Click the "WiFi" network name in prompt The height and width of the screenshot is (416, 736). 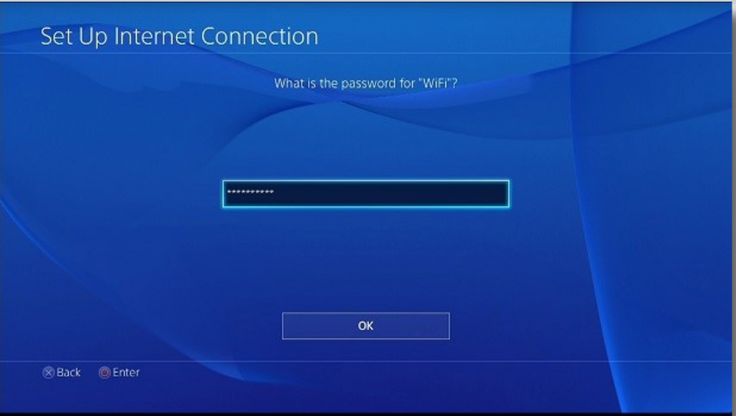point(434,83)
